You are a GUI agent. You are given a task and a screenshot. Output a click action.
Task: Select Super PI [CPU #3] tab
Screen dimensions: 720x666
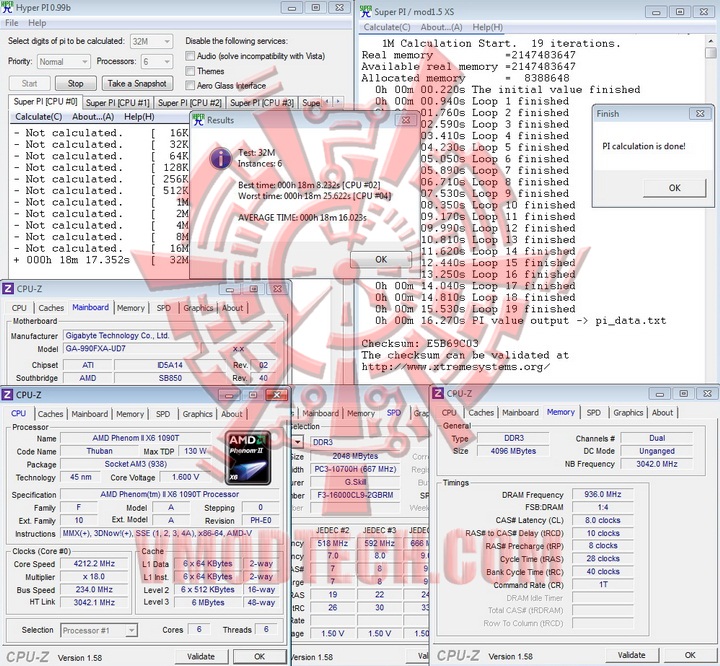pos(262,103)
